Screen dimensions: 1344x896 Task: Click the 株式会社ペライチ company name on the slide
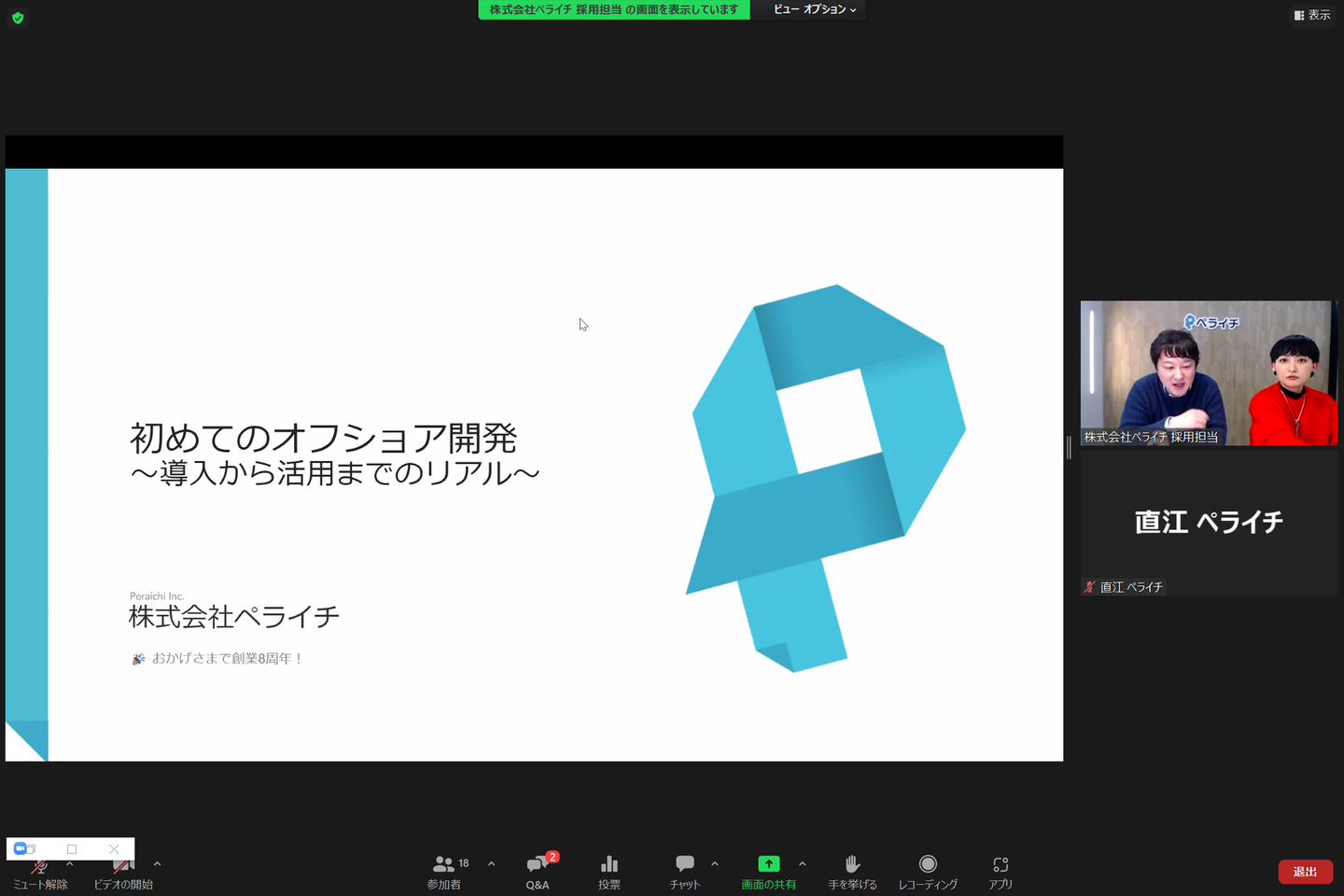point(234,617)
